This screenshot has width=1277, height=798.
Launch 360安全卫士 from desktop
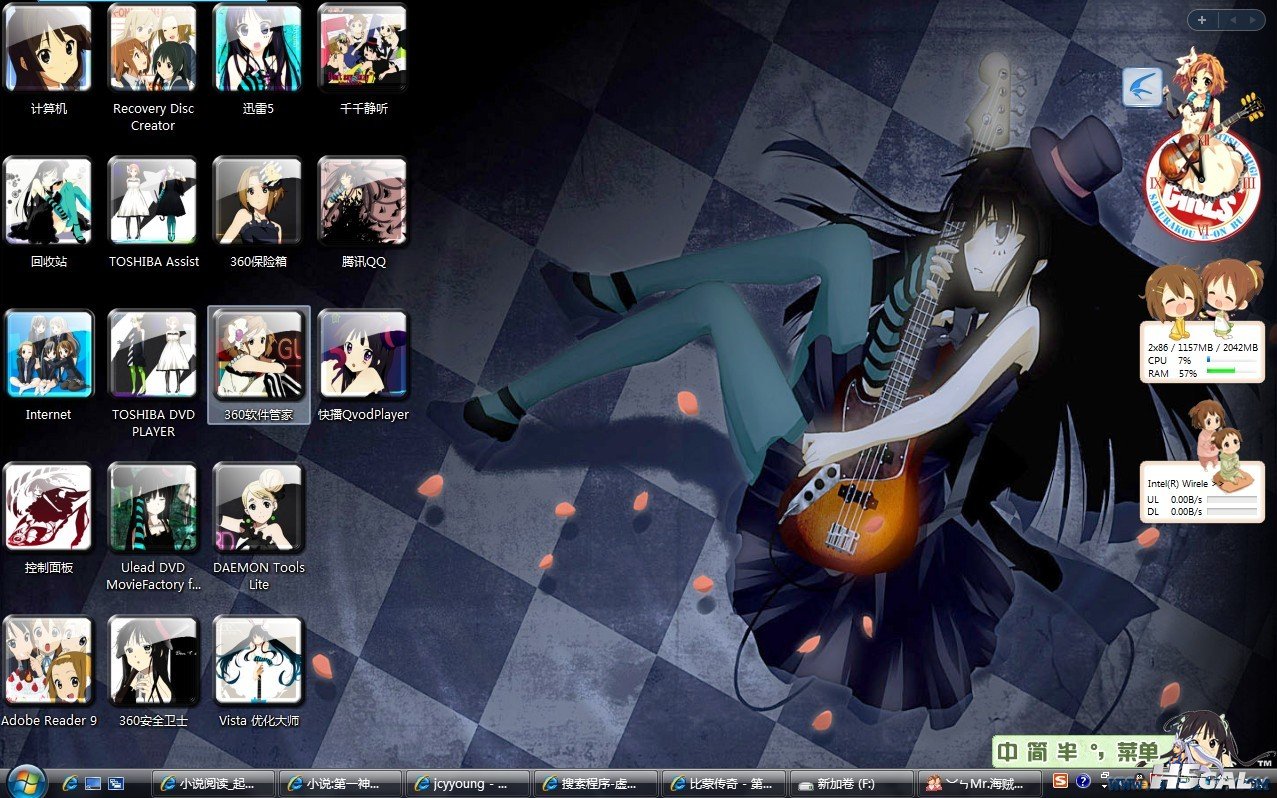(x=153, y=661)
